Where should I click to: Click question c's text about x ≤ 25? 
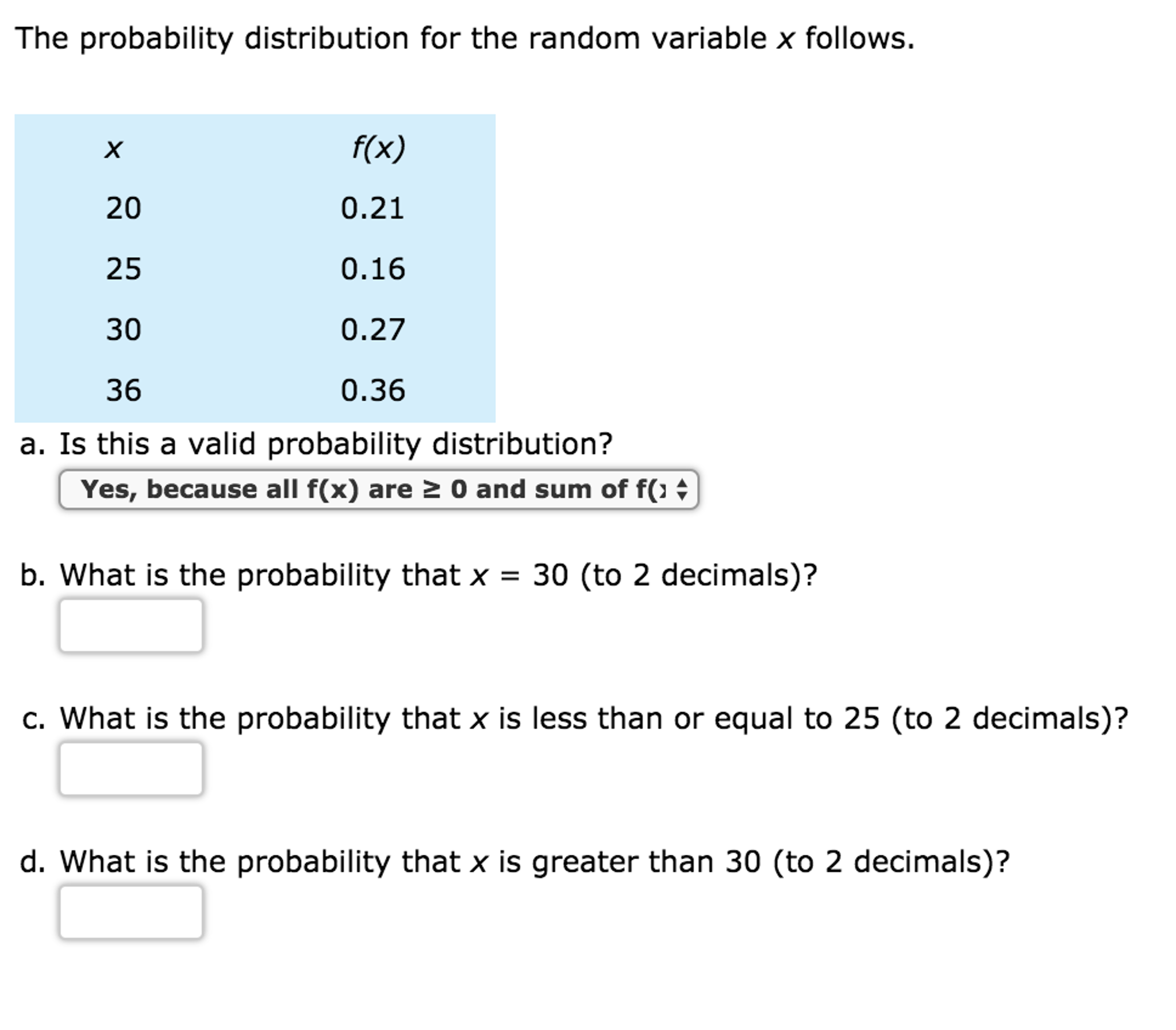pos(517,717)
